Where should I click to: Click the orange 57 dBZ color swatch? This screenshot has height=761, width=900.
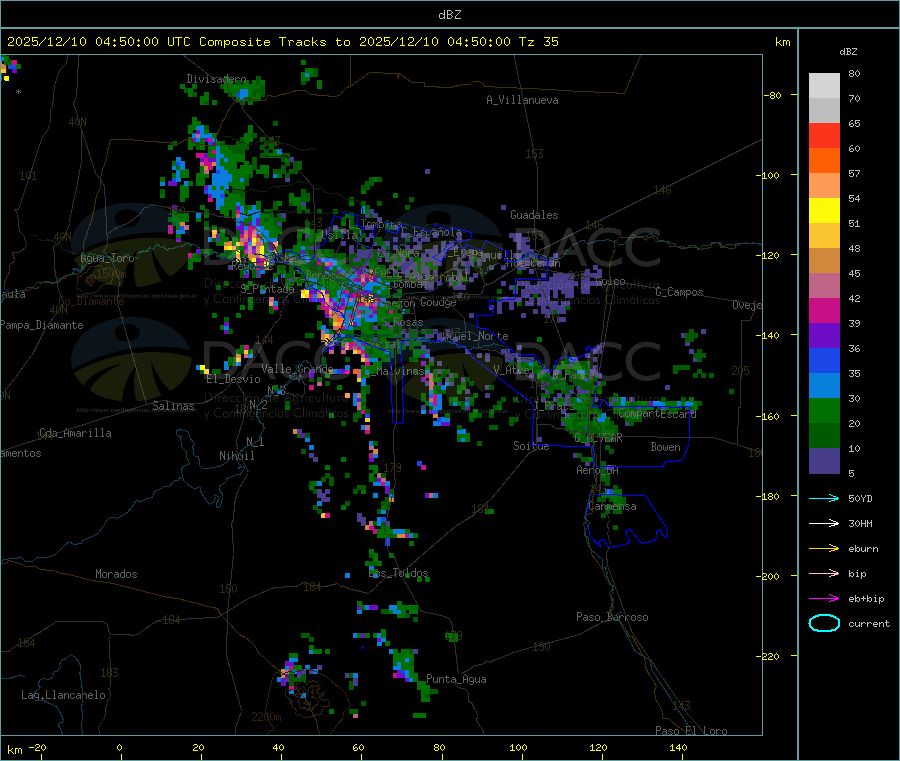[824, 161]
